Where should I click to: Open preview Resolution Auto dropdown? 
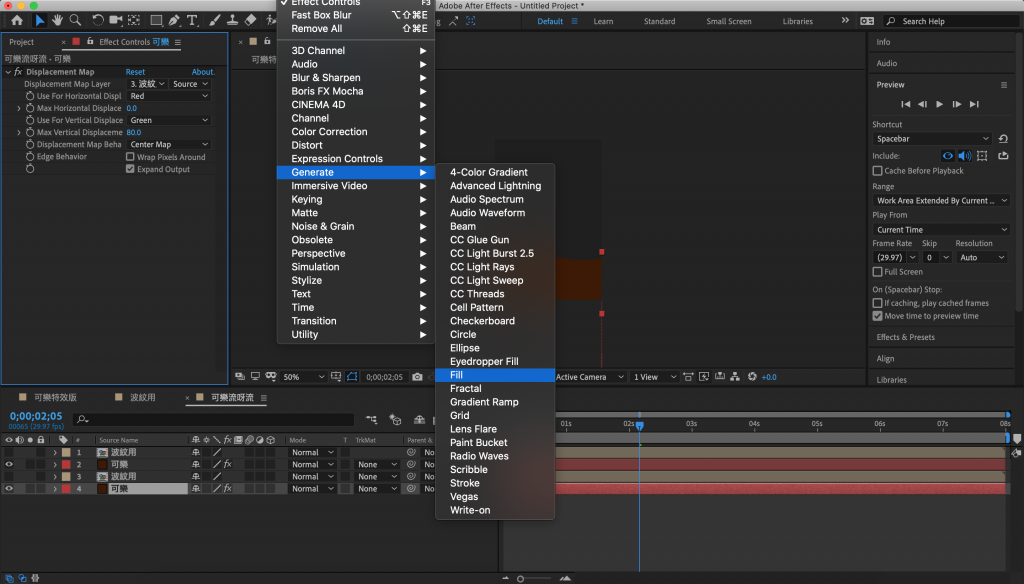[982, 257]
